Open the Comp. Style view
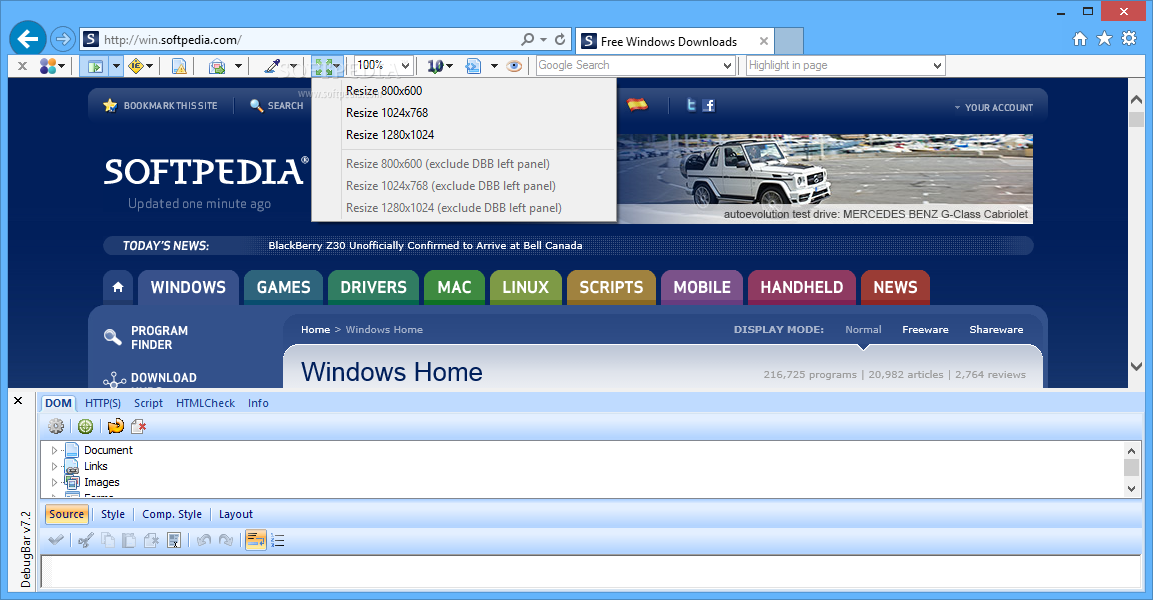Screen dimensions: 1153x600 pos(172,514)
